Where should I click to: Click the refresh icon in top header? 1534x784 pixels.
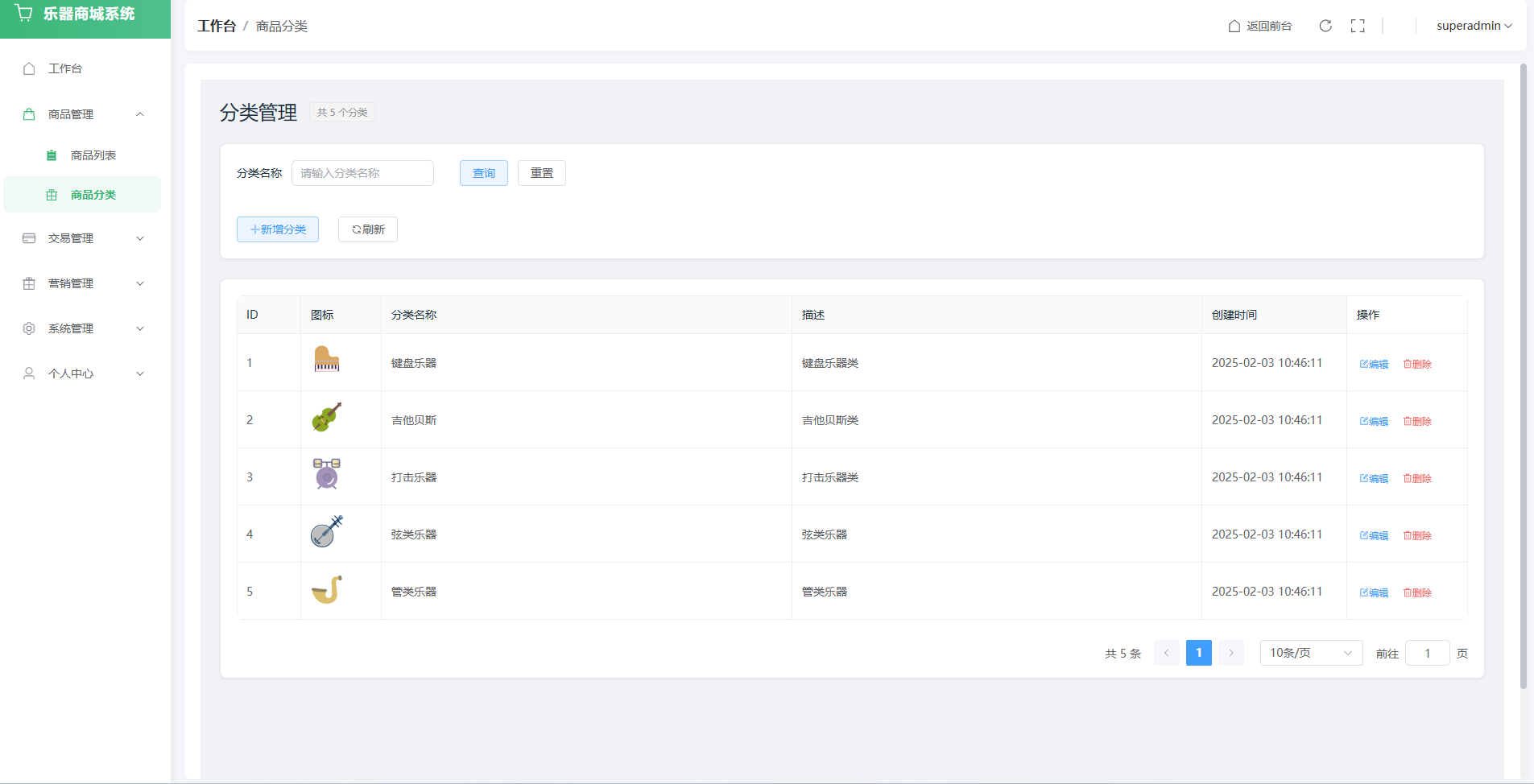click(1325, 26)
